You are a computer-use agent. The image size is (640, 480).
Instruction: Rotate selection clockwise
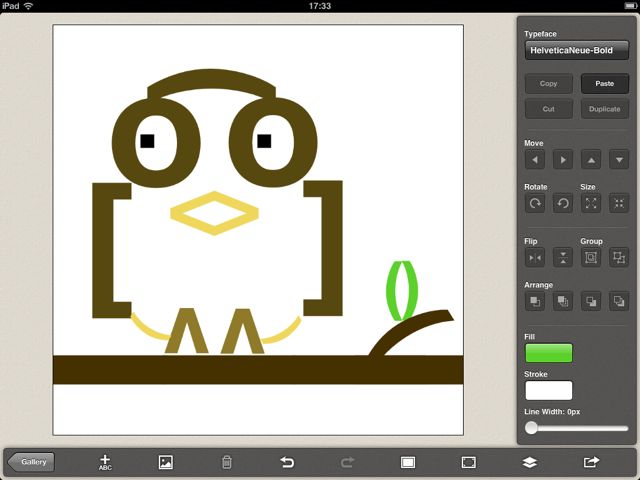pos(535,203)
